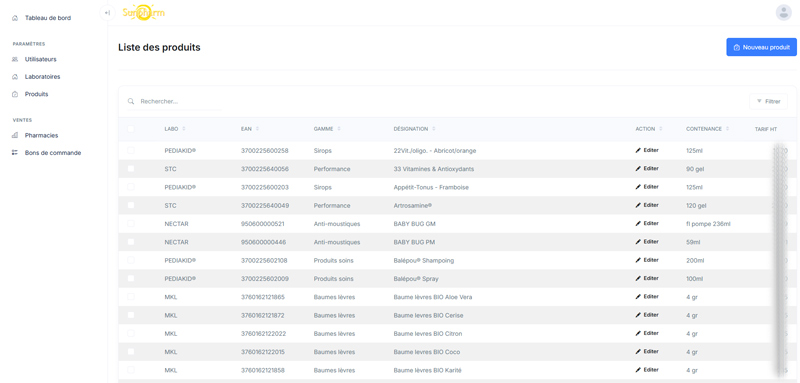800x383 pixels.
Task: Click the Pharmacies chart icon
Action: point(14,135)
